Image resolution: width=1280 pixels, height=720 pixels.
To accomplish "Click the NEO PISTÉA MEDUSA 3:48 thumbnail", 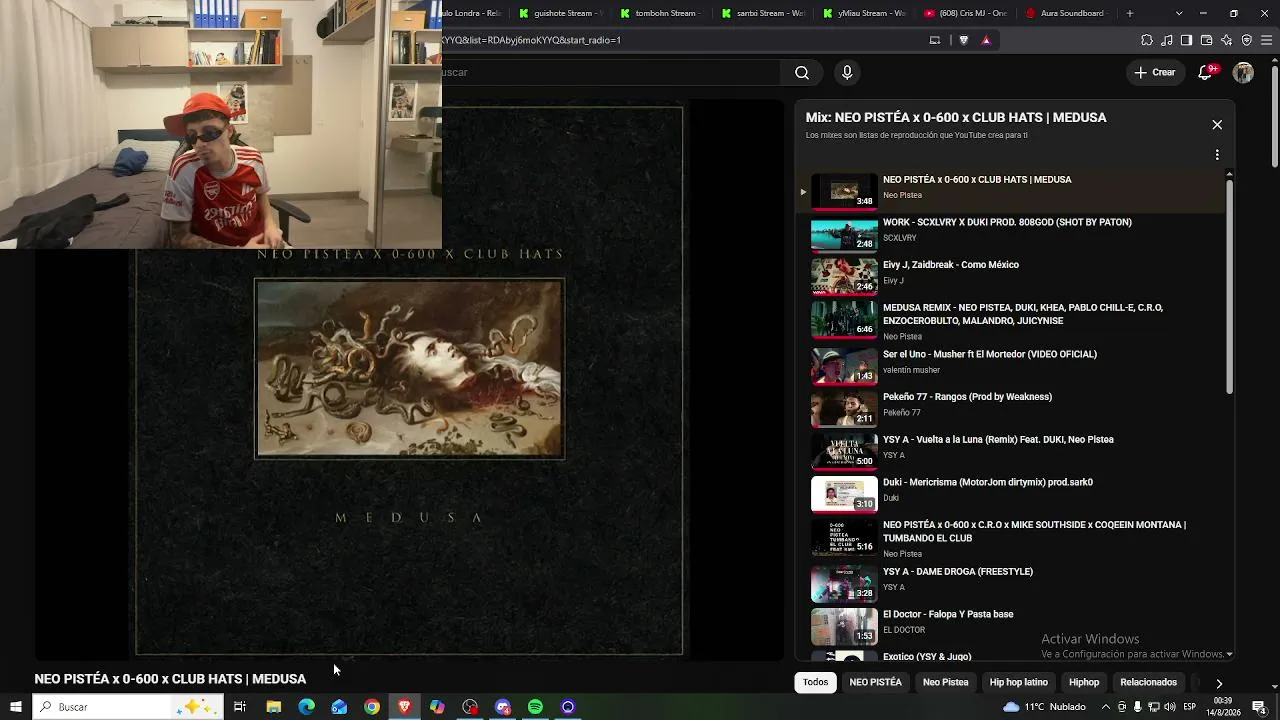I will point(844,191).
